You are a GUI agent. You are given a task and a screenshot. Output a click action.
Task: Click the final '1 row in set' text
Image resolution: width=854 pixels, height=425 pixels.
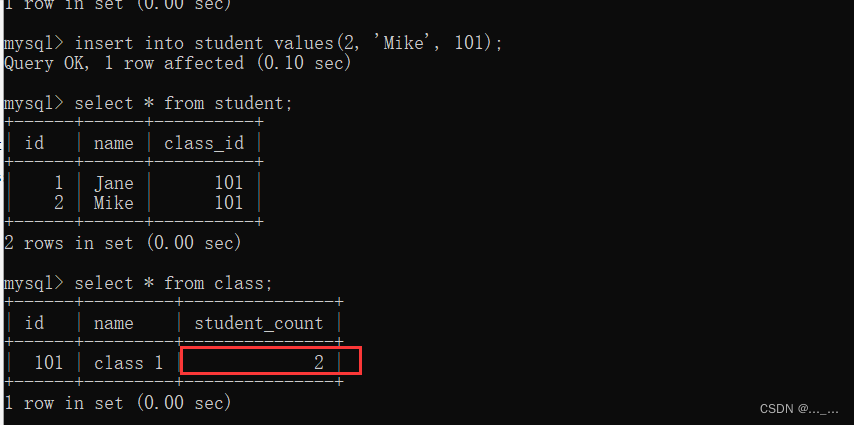click(x=117, y=403)
